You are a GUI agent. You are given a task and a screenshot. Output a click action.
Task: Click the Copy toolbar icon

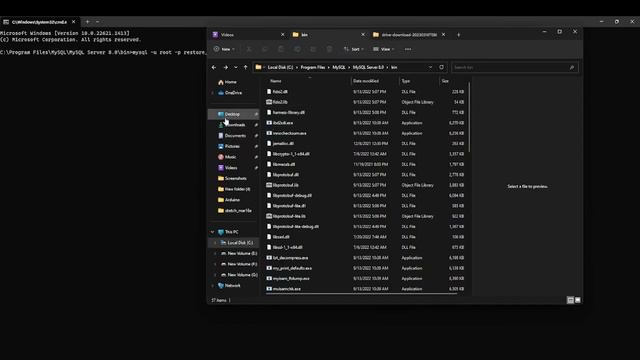click(265, 49)
